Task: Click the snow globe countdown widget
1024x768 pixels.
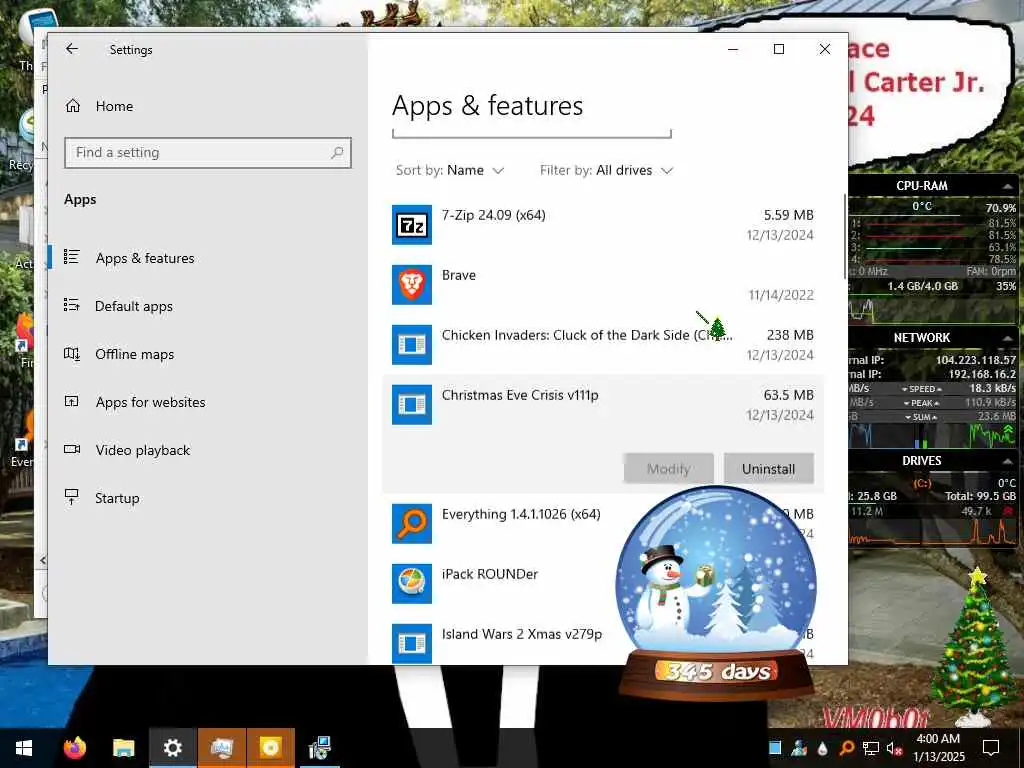Action: click(716, 593)
